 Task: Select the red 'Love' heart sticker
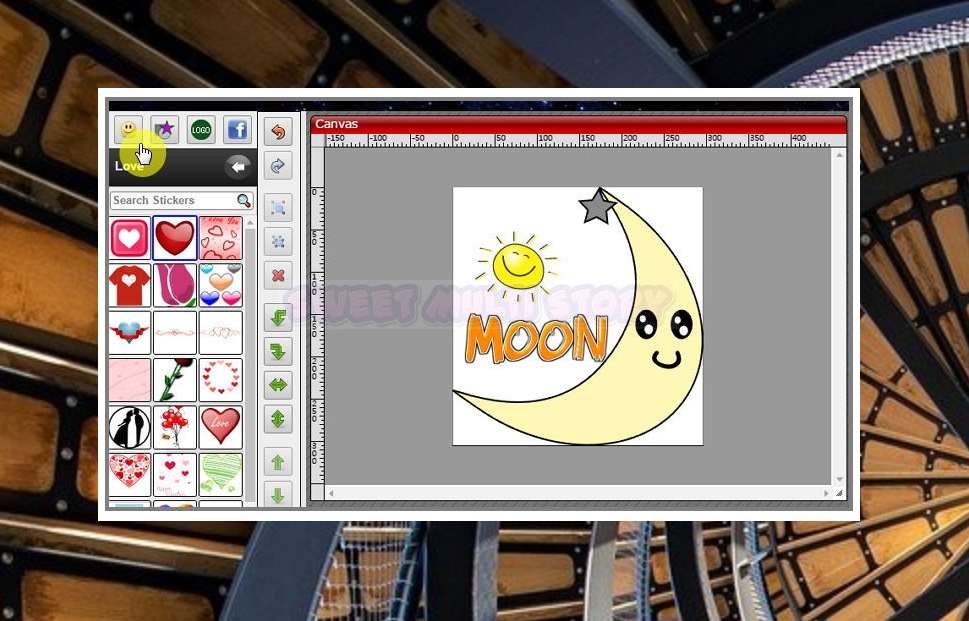[x=221, y=428]
